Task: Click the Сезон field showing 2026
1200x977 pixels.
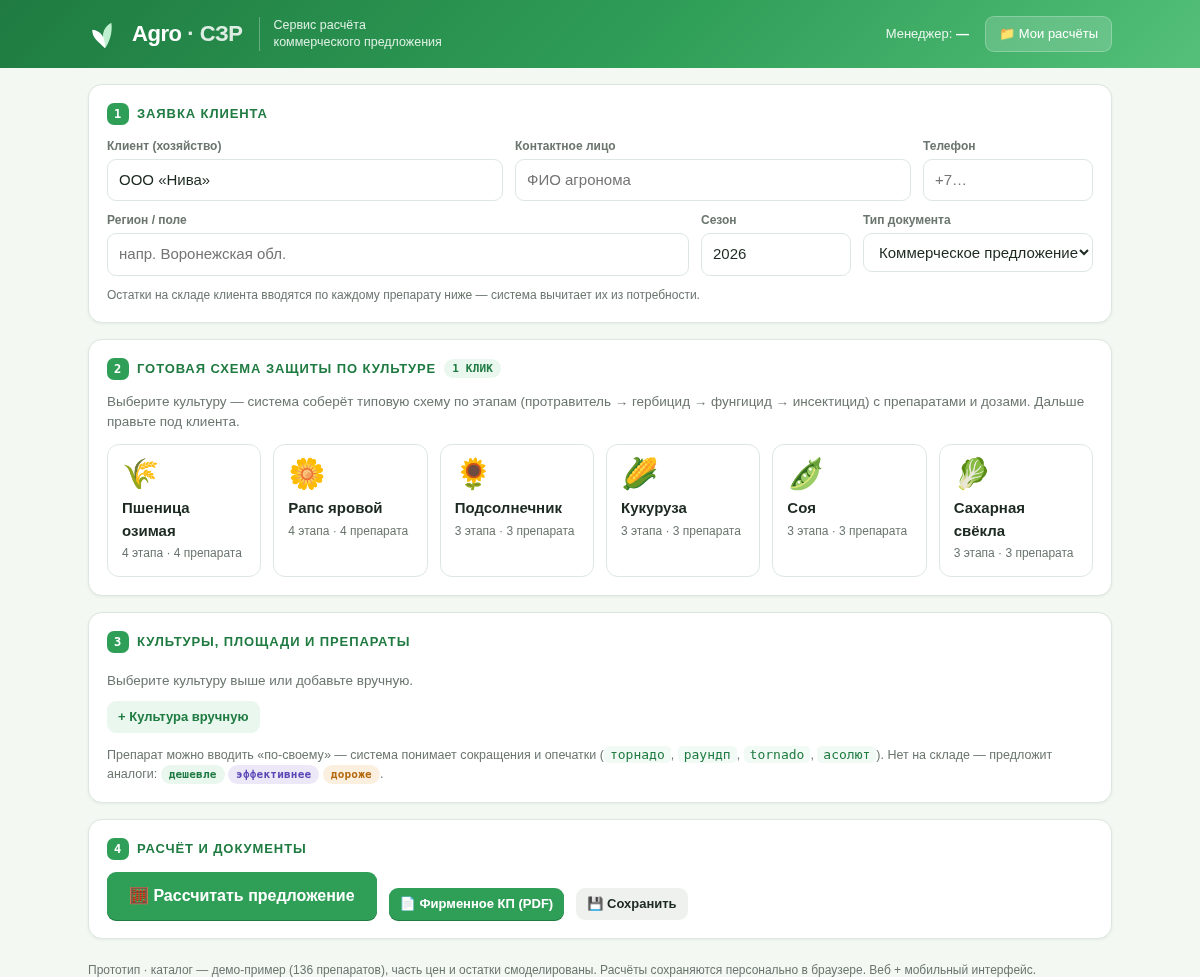Action: pyautogui.click(x=776, y=254)
